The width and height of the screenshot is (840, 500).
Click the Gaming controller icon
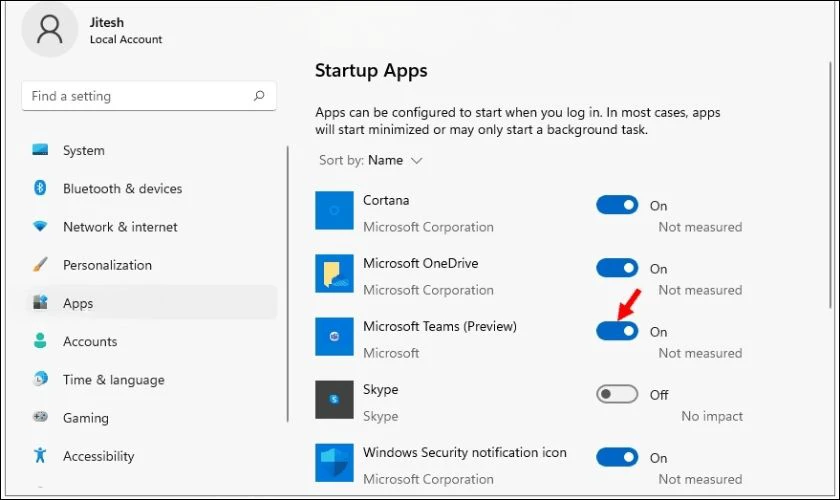[40, 417]
